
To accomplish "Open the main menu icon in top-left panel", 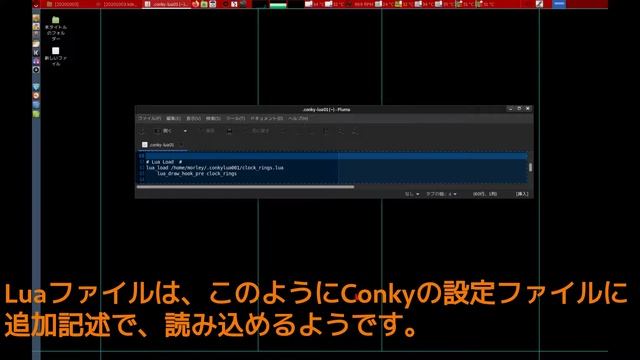I will pyautogui.click(x=36, y=4).
